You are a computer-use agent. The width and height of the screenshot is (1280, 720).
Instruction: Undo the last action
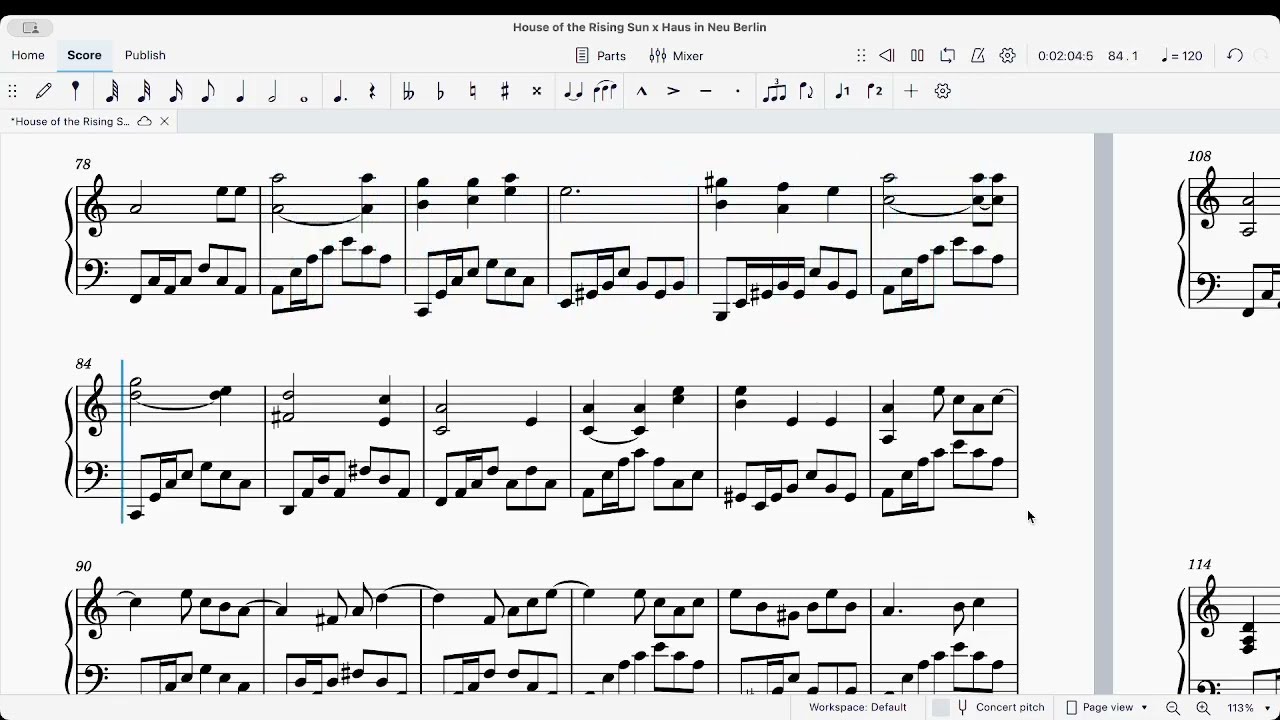(1235, 56)
